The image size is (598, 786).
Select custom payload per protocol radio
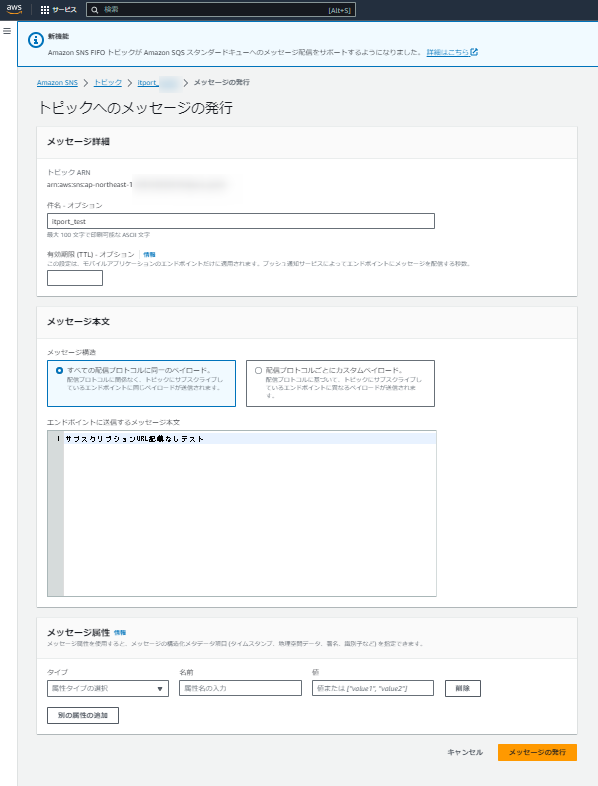coord(259,370)
